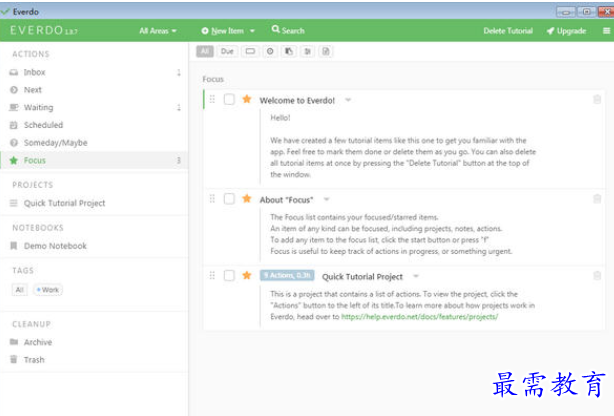Open the Inbox list icon
This screenshot has width=614, height=416.
14,72
